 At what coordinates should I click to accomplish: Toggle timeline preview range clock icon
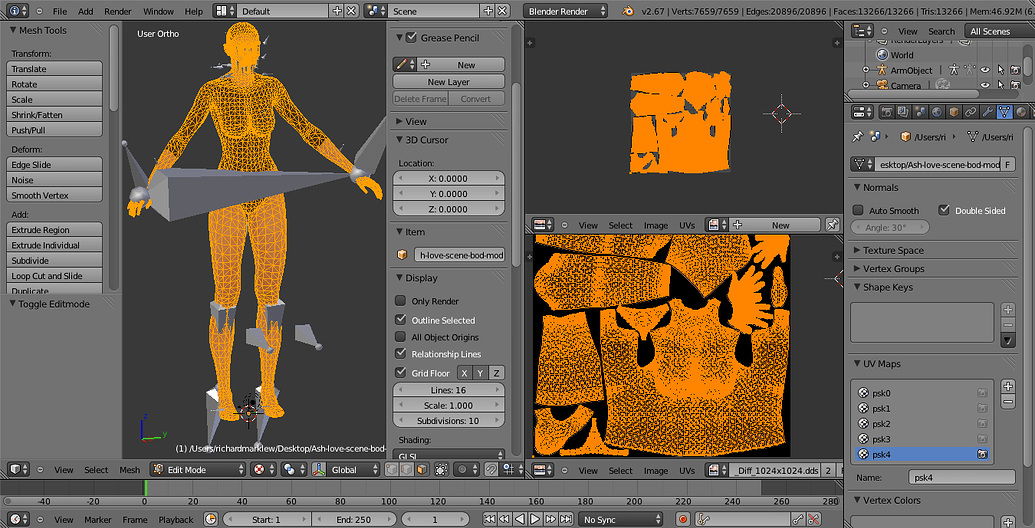pyautogui.click(x=211, y=519)
